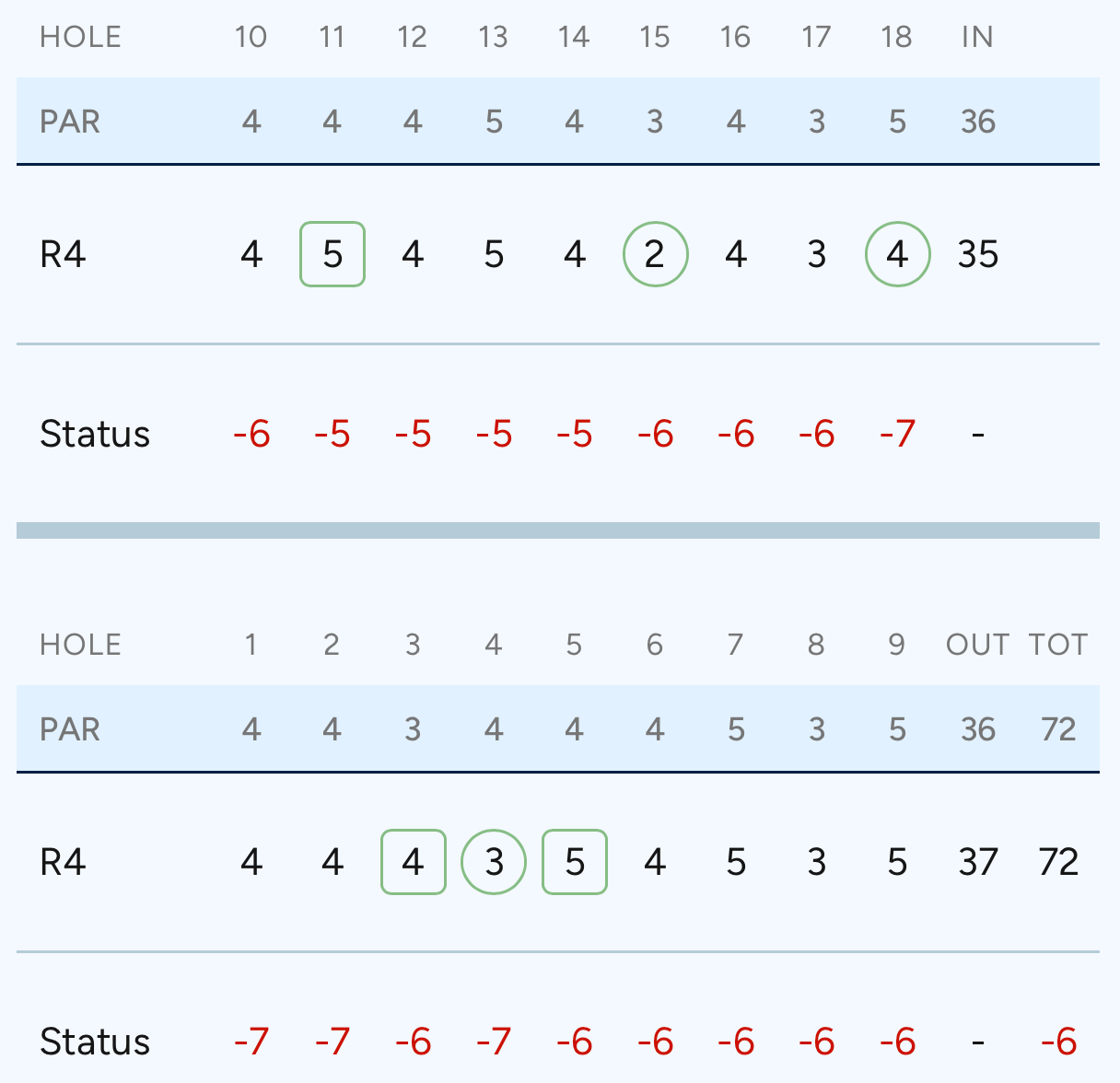The width and height of the screenshot is (1120, 1083).
Task: Click the boxed bogey 4 on hole 3
Action: (414, 862)
